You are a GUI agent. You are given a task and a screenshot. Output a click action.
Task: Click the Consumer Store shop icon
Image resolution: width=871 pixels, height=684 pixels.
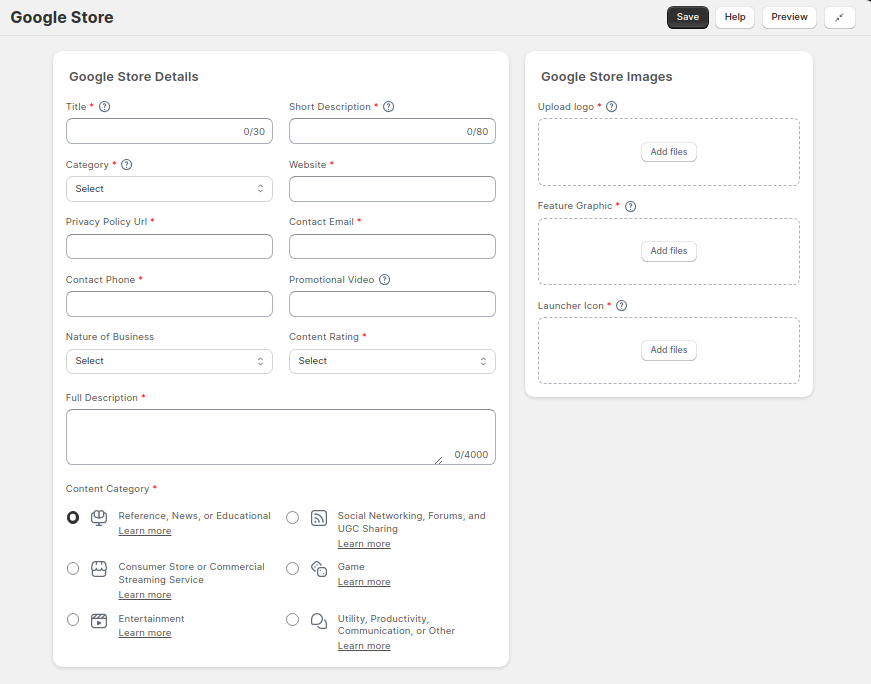coord(99,569)
